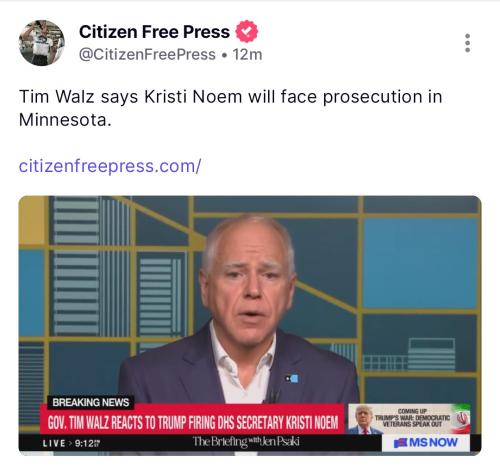Image resolution: width=500 pixels, height=473 pixels.
Task: Click the BREAKING NEWS label
Action: tap(91, 402)
